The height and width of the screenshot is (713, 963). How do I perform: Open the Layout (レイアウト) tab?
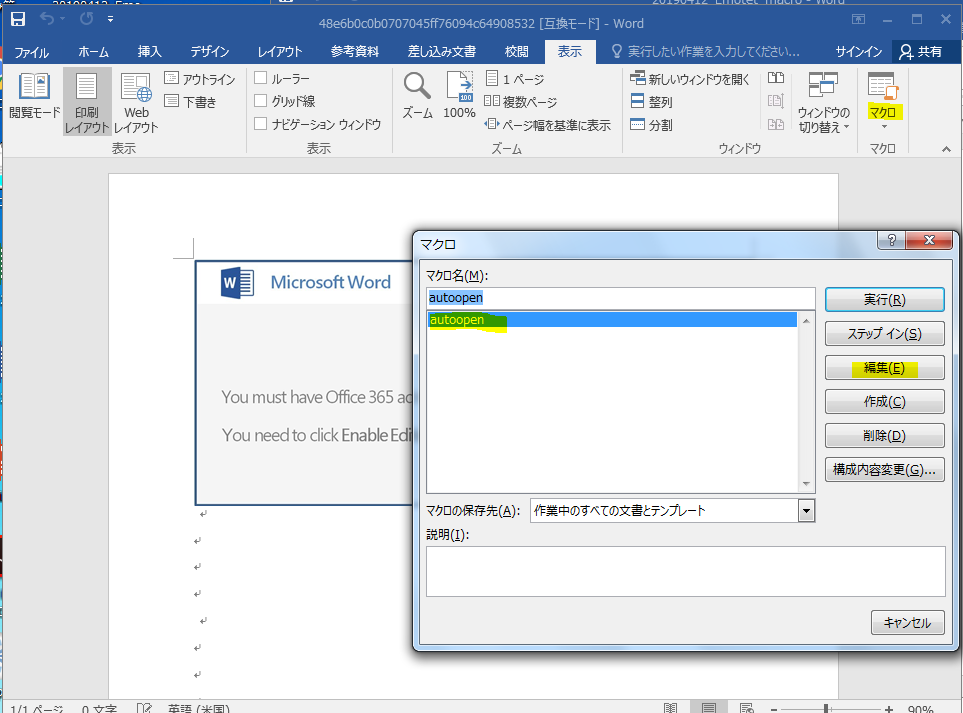point(279,52)
